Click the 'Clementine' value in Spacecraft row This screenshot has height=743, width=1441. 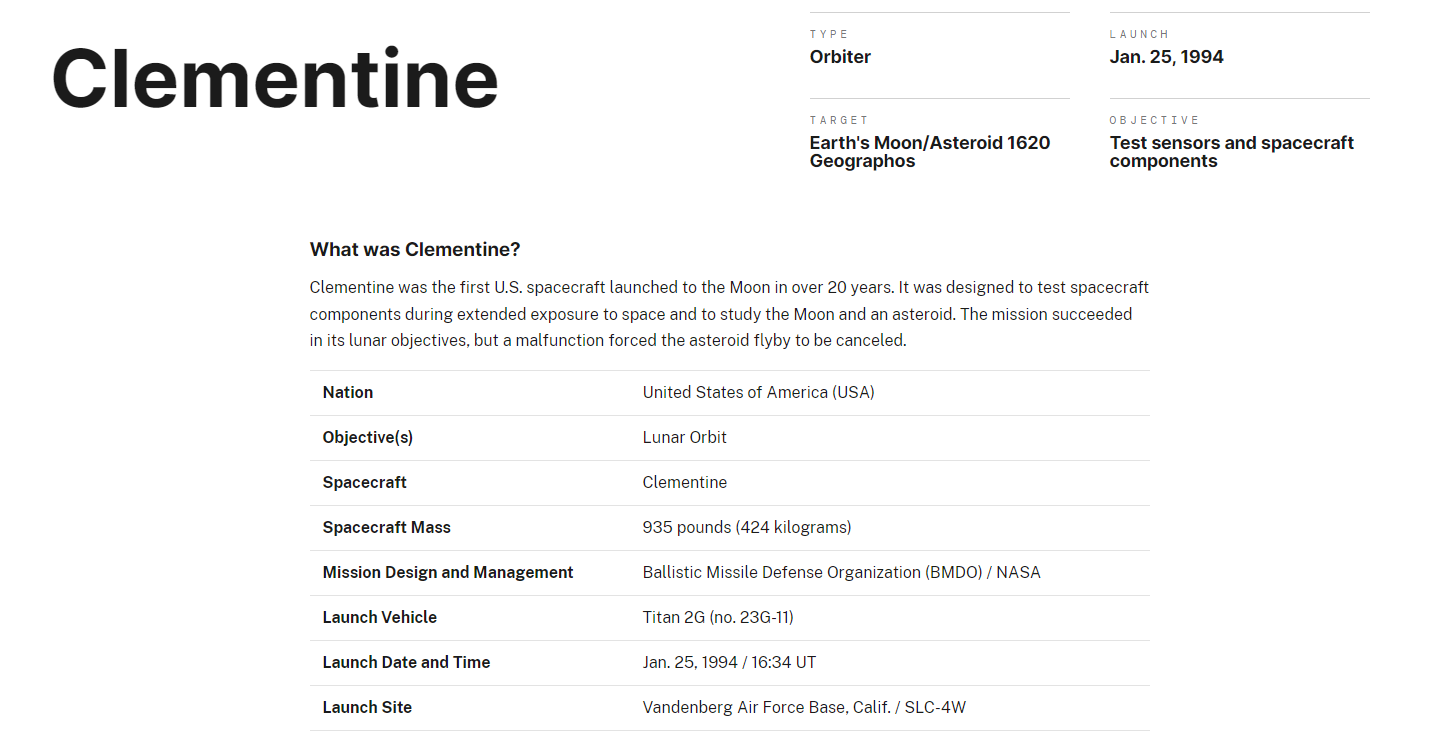tap(685, 482)
